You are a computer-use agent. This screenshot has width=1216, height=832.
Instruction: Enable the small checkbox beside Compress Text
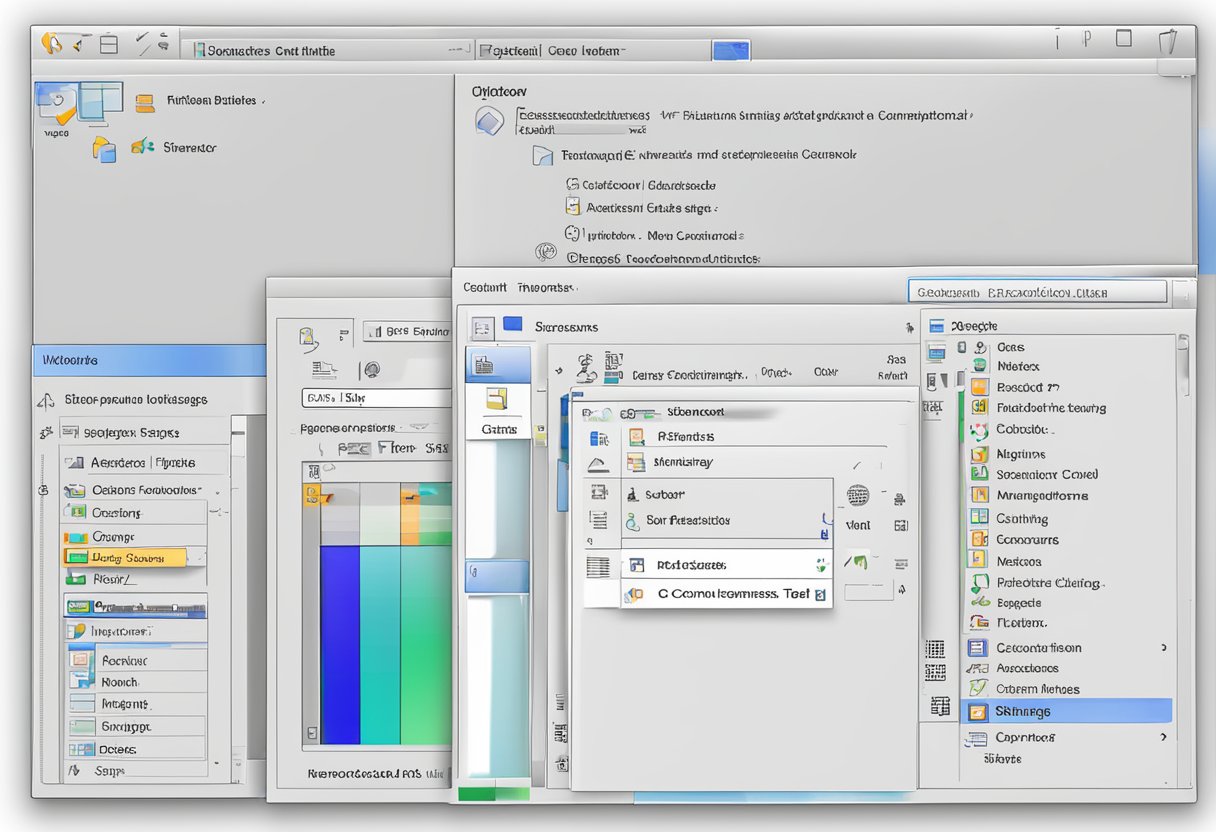click(820, 594)
